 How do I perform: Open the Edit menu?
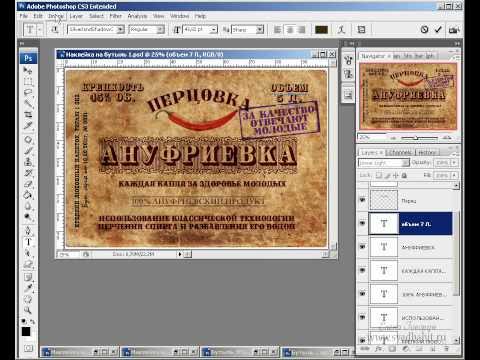38,16
